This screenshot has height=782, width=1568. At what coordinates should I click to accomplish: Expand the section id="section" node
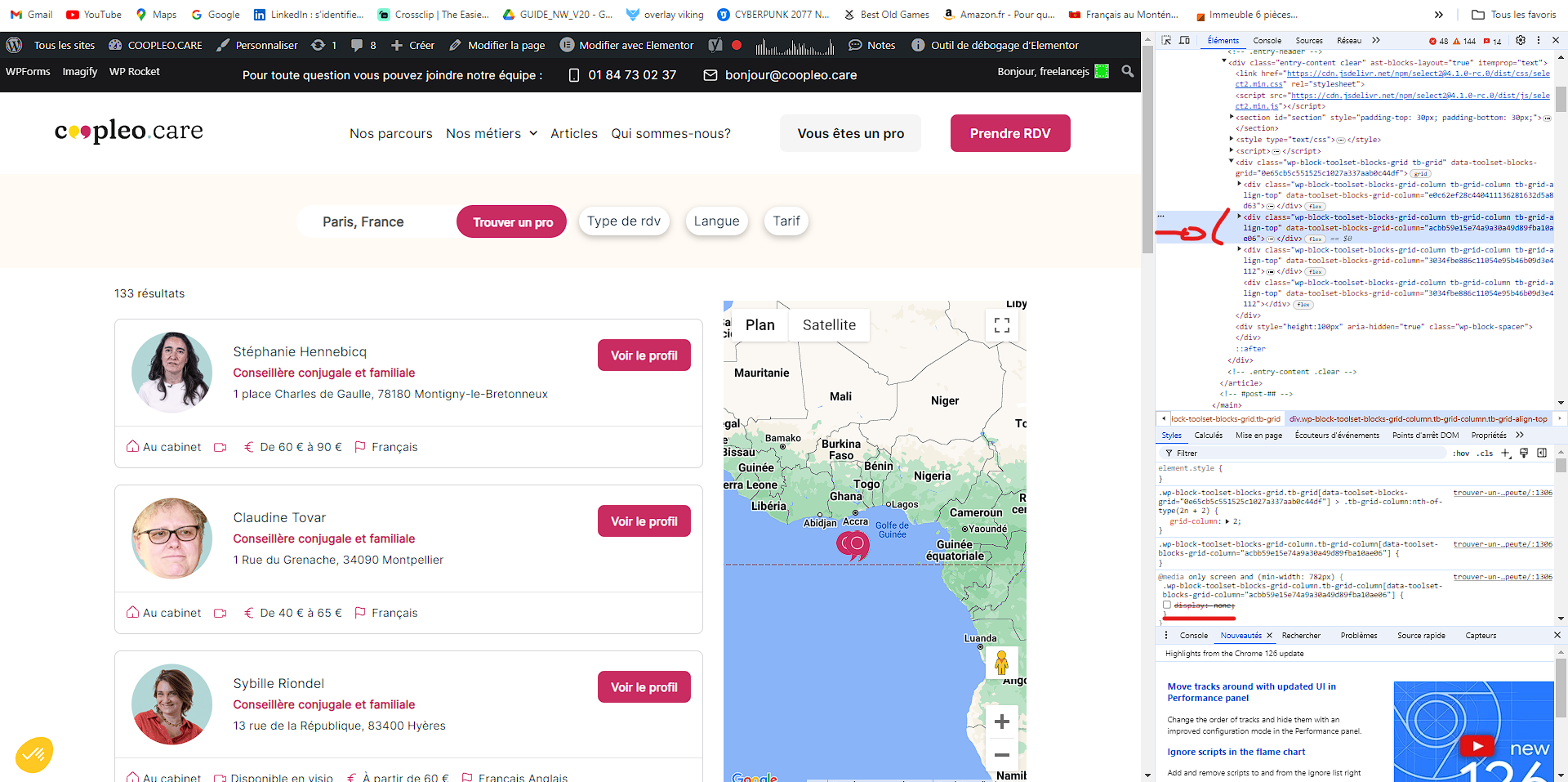click(1232, 118)
